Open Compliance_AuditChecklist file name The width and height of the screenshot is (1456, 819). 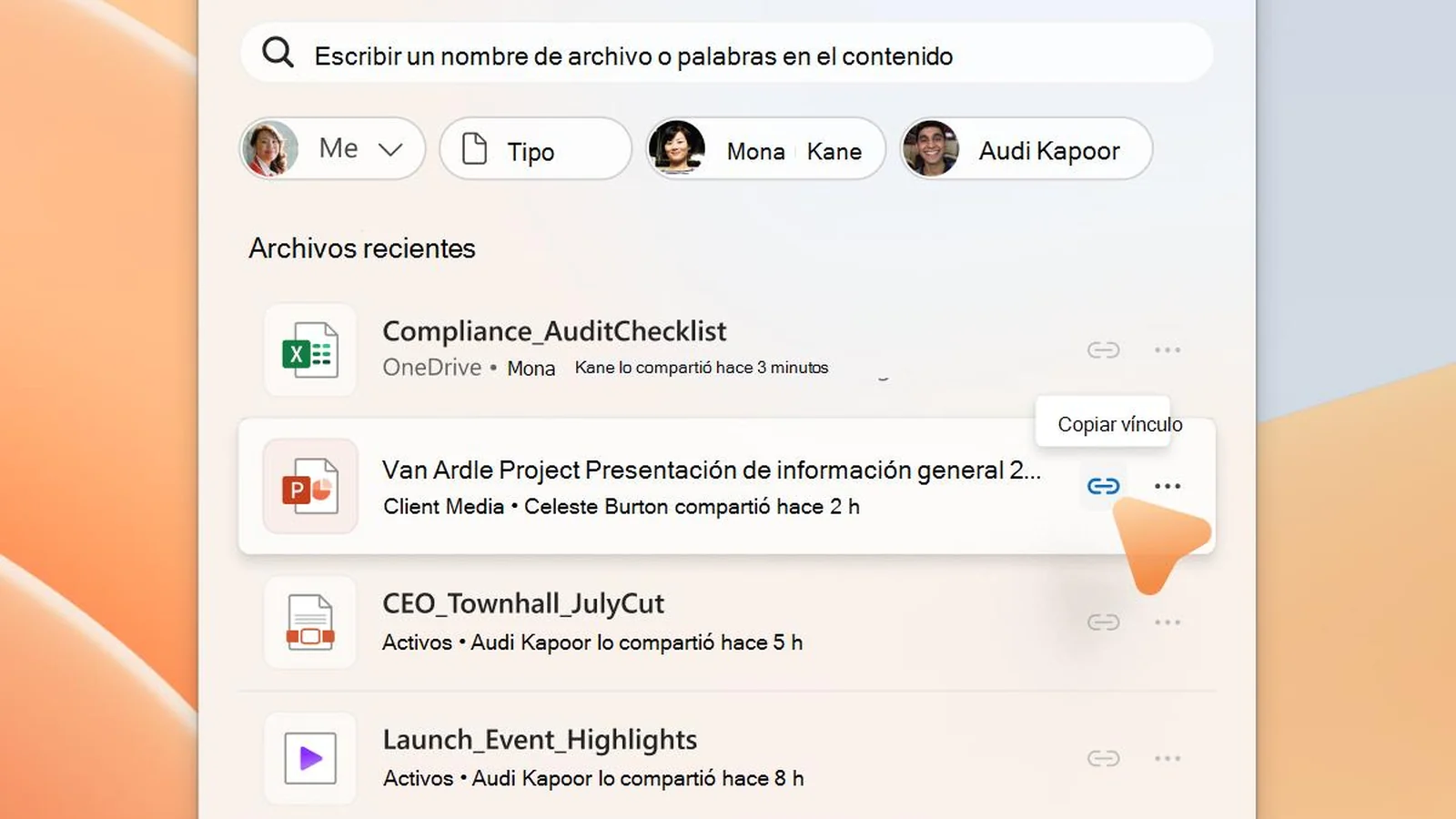tap(554, 331)
